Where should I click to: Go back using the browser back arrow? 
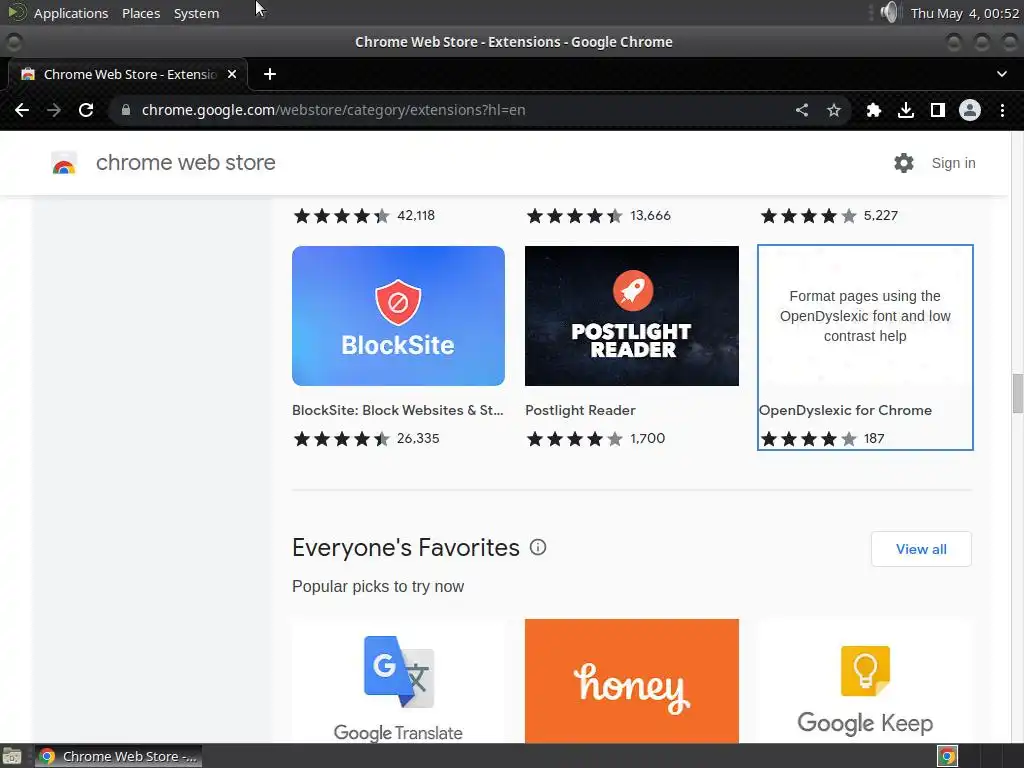coord(22,110)
